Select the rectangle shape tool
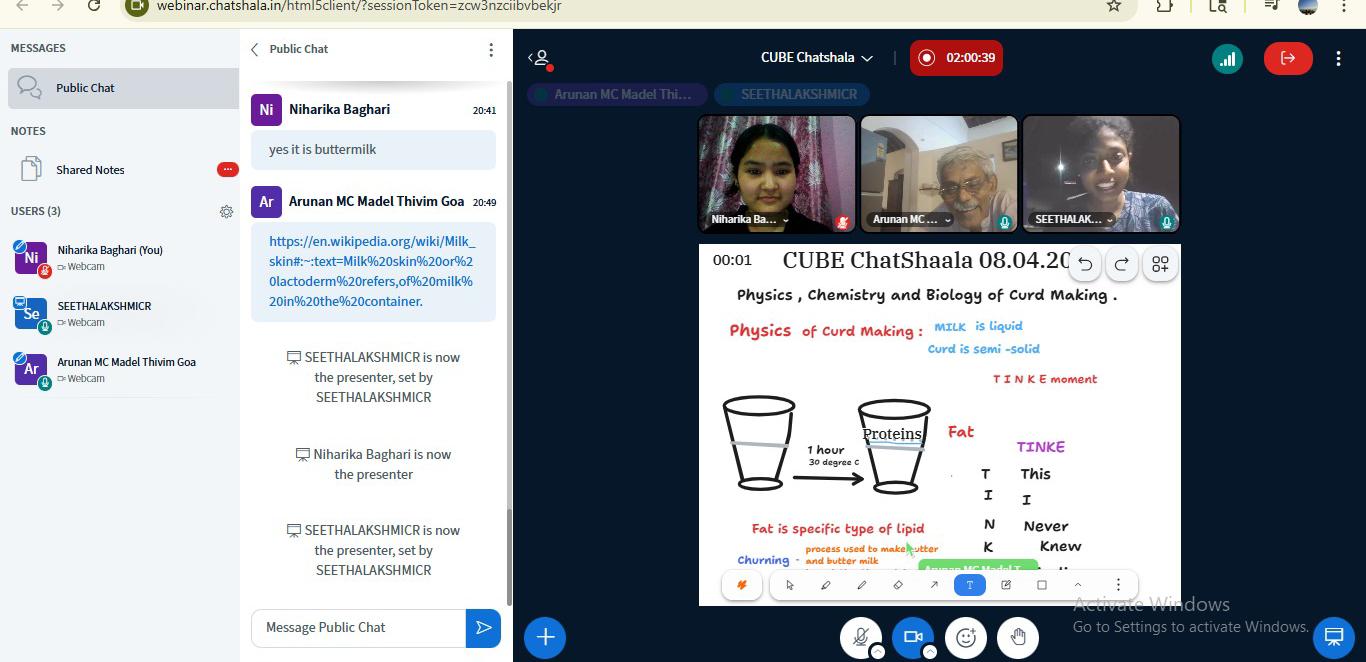 tap(1041, 585)
